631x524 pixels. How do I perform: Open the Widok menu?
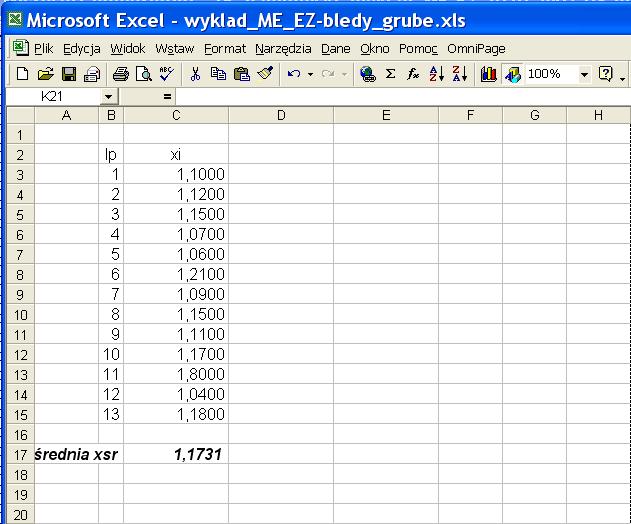(x=128, y=49)
